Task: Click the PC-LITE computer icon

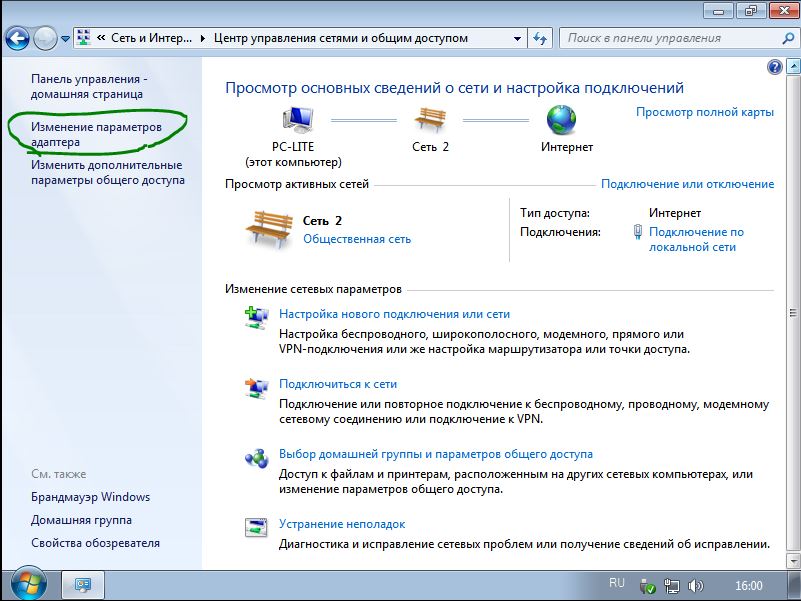Action: click(299, 120)
